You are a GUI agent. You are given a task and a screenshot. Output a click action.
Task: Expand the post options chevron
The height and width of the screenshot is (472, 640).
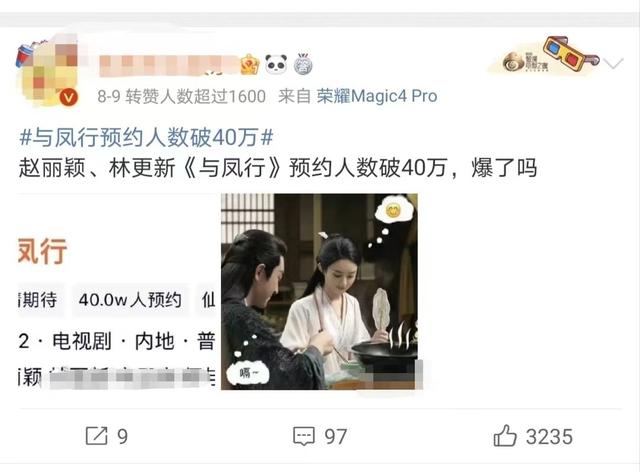[613, 63]
